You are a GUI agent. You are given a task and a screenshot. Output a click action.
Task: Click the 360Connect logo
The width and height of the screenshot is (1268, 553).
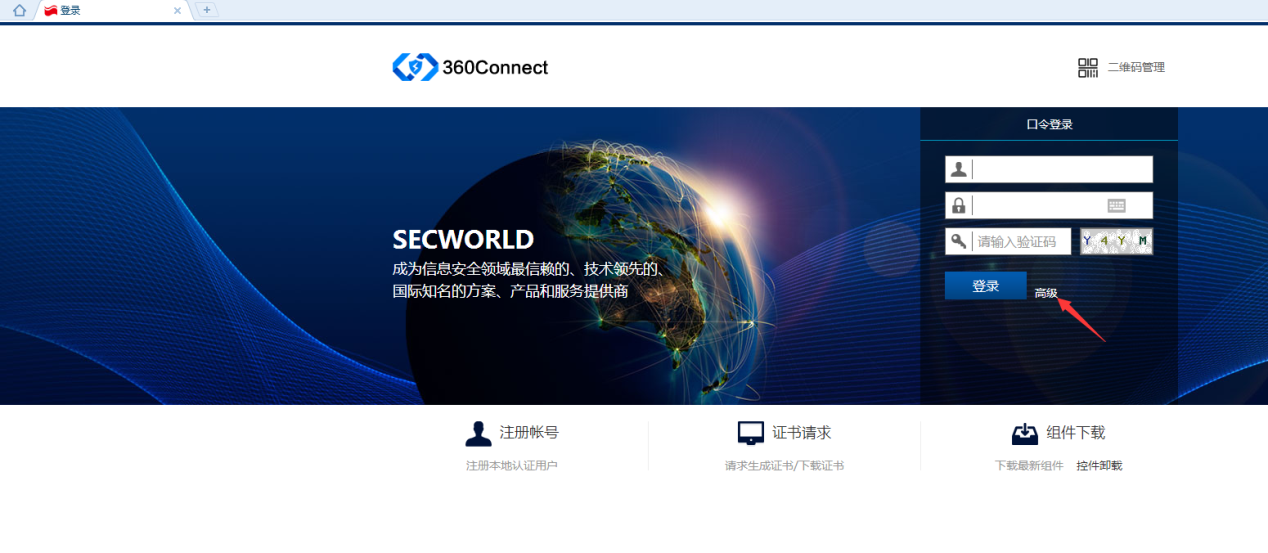tap(470, 68)
